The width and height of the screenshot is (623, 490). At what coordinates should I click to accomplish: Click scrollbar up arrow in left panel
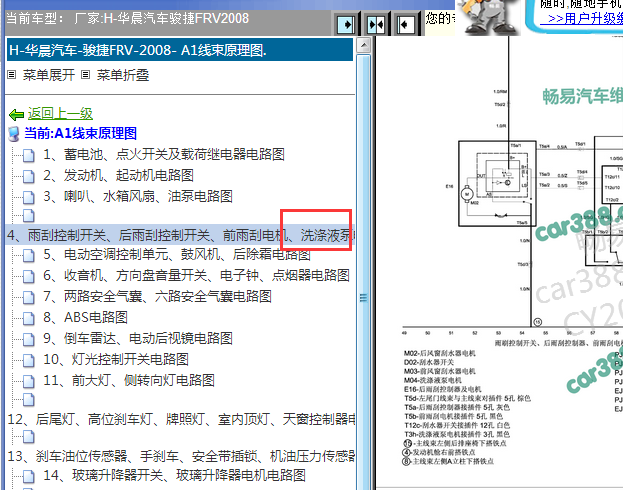pyautogui.click(x=364, y=45)
